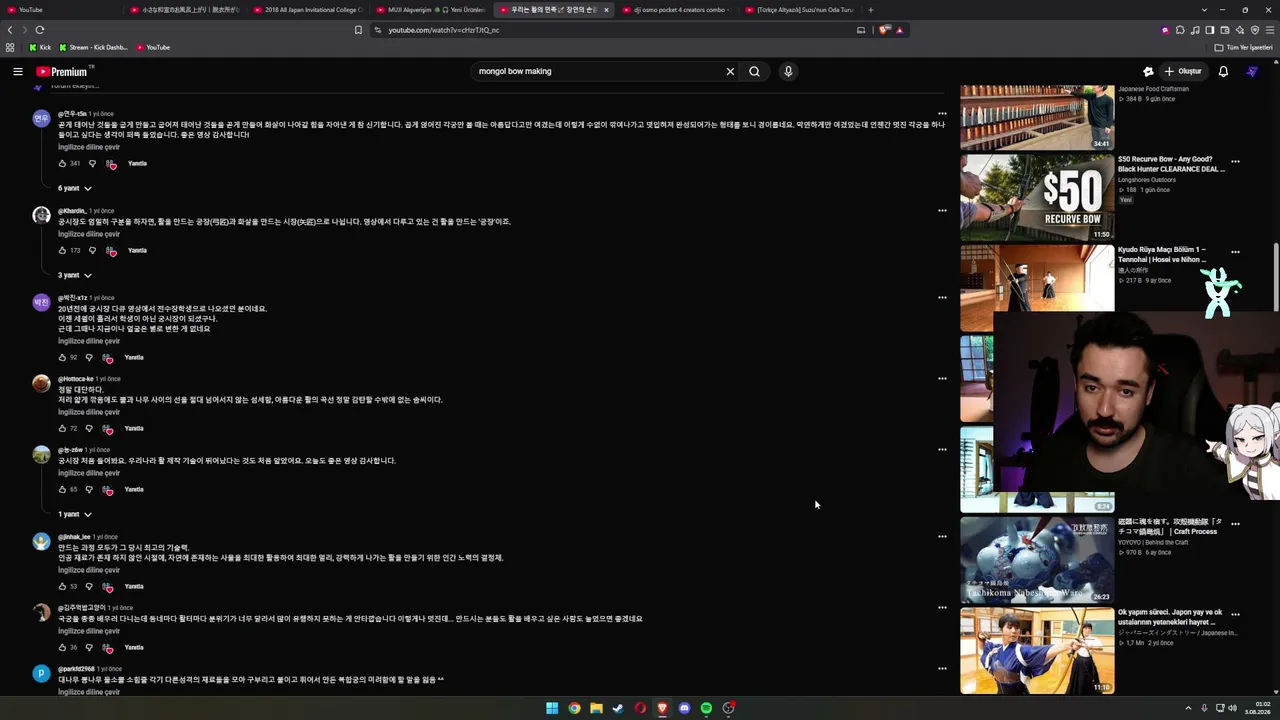Start voice search with microphone
The image size is (1280, 720).
tap(788, 71)
